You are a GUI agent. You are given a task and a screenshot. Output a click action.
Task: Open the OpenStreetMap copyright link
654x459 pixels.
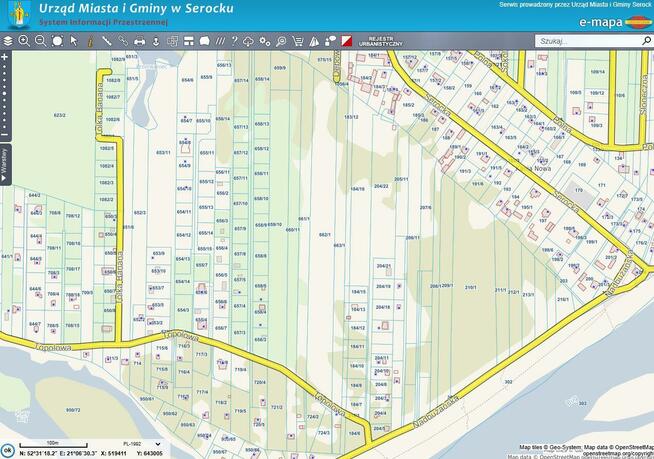tap(616, 453)
